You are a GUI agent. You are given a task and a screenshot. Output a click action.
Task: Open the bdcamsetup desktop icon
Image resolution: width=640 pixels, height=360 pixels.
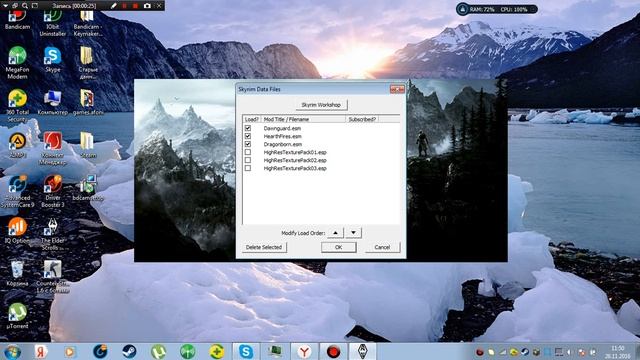[87, 188]
